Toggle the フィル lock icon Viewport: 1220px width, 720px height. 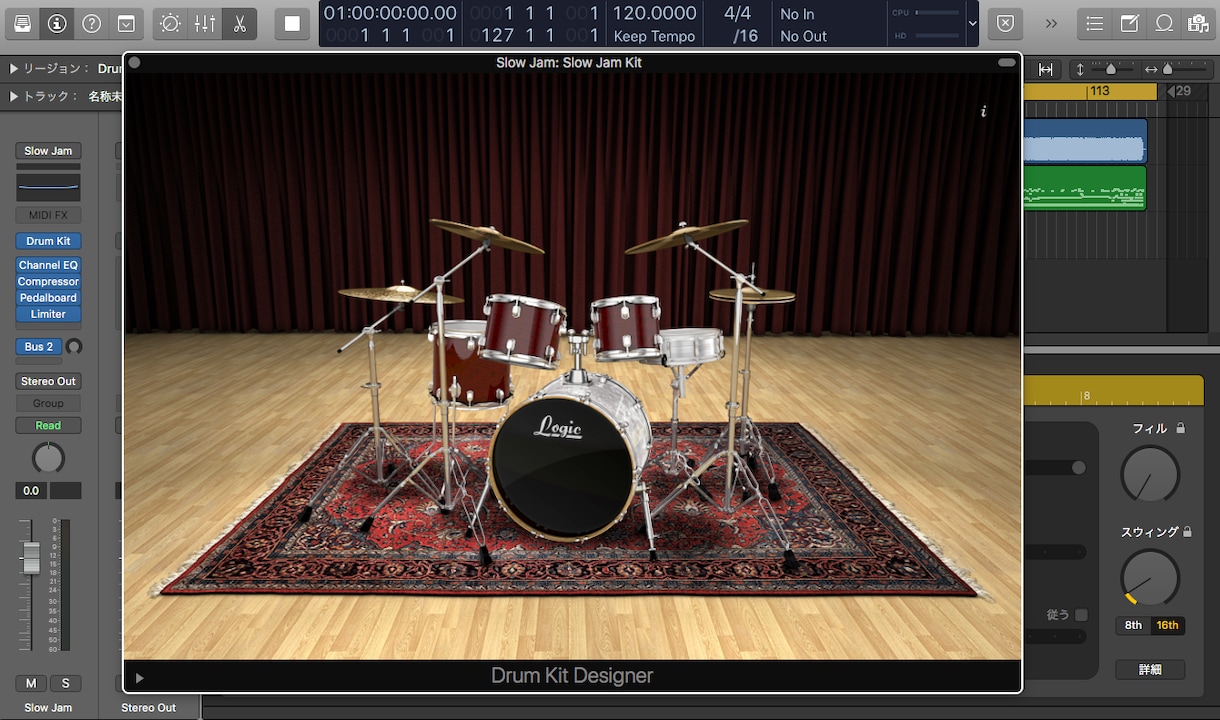coord(1180,428)
